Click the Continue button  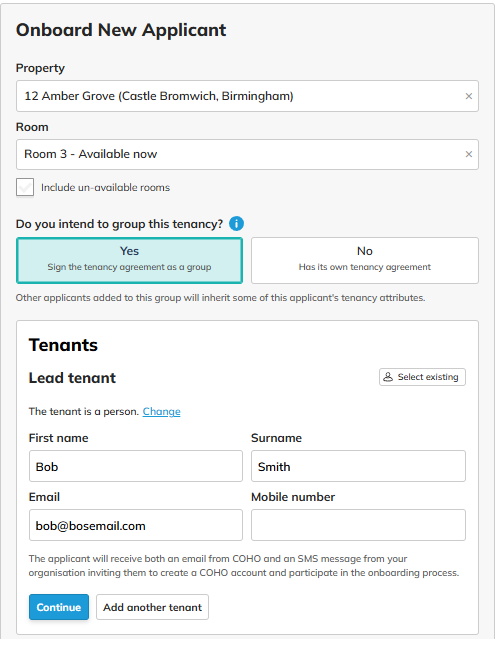pyautogui.click(x=59, y=607)
